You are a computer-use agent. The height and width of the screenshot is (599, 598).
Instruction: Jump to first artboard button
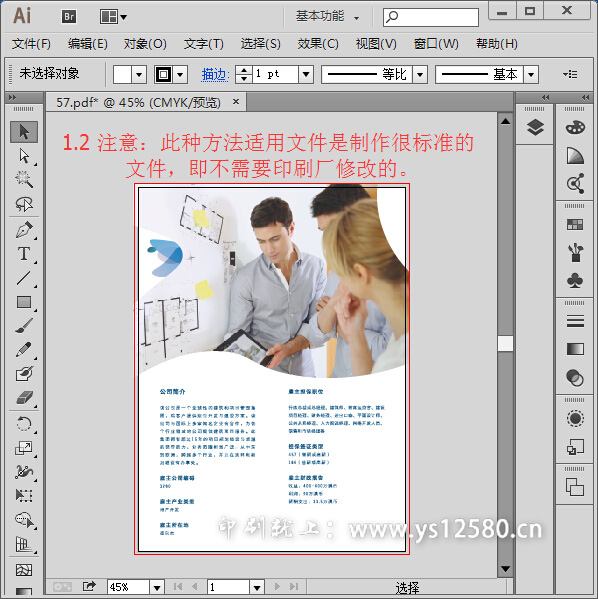[x=178, y=586]
